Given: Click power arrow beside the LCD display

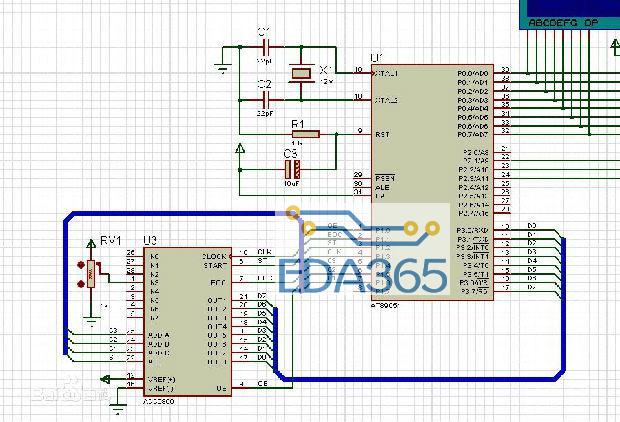Looking at the screenshot, I should [x=615, y=46].
